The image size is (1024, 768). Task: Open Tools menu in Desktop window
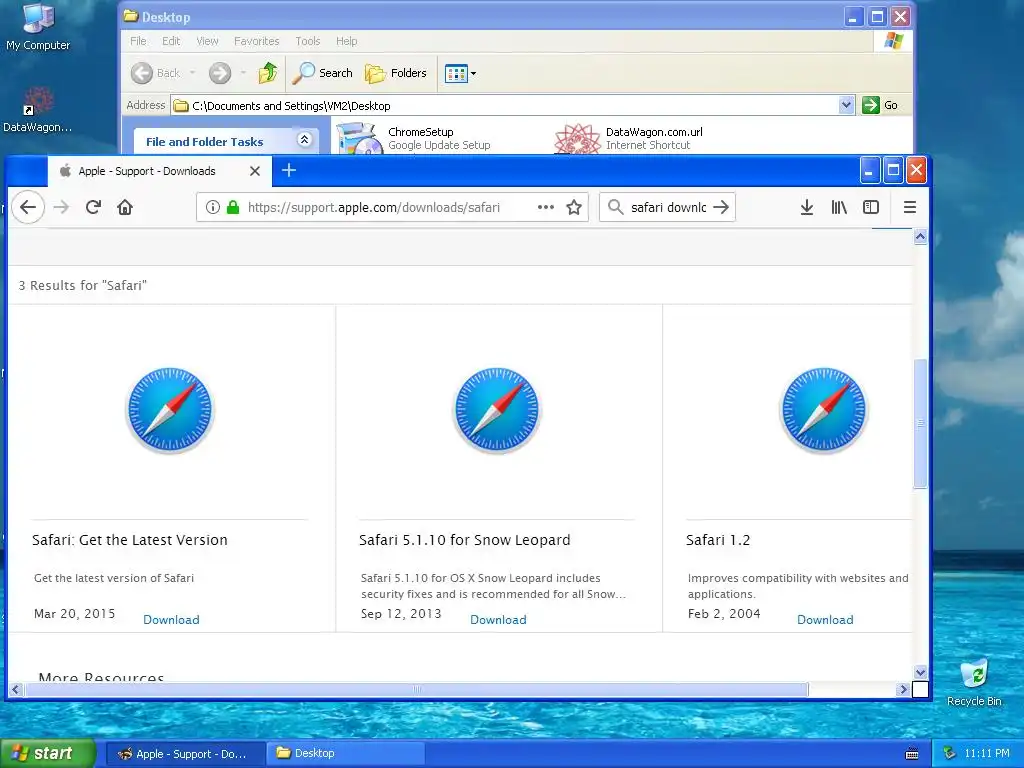[308, 41]
